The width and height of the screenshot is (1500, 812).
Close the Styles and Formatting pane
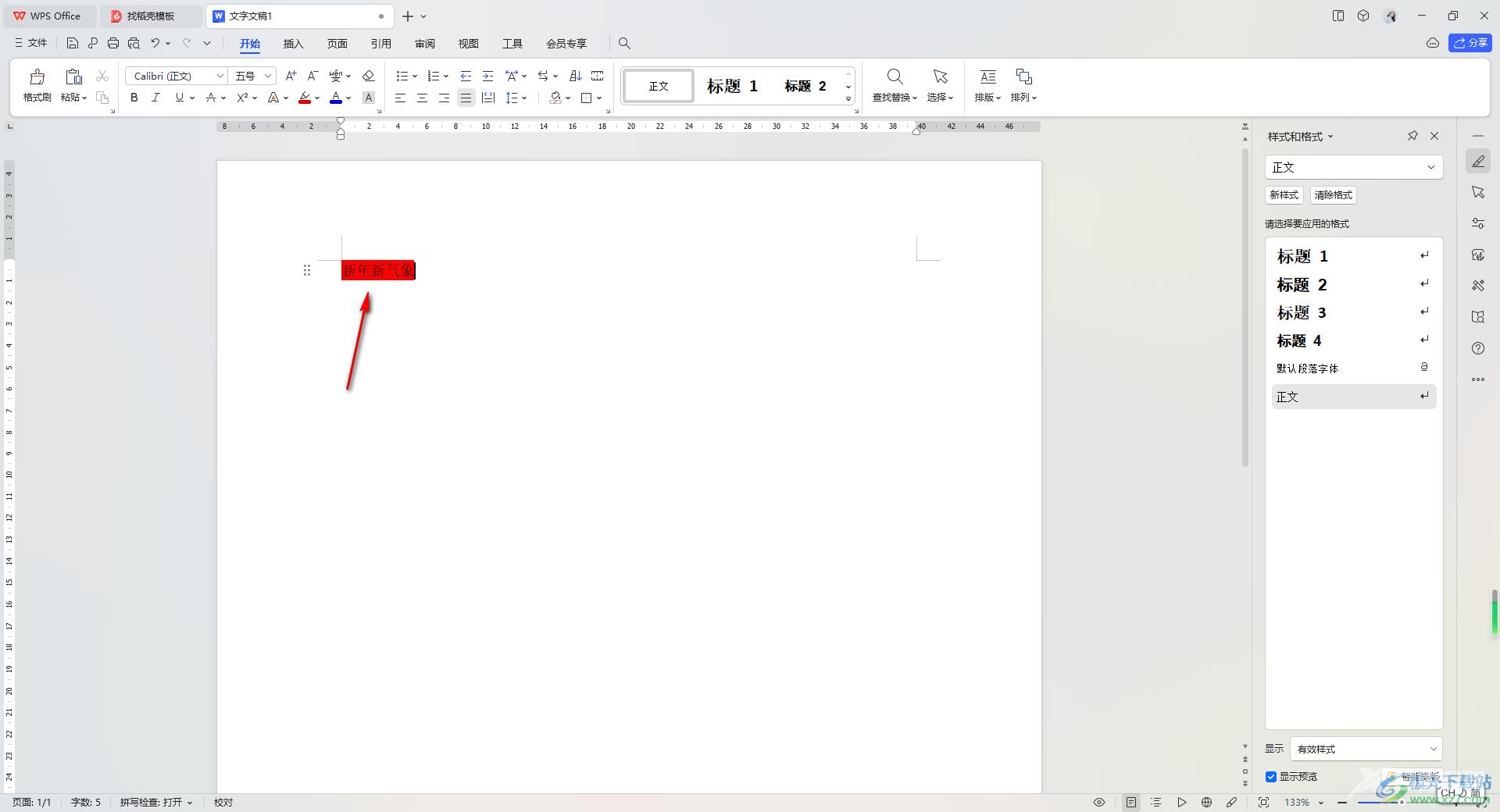[1434, 136]
